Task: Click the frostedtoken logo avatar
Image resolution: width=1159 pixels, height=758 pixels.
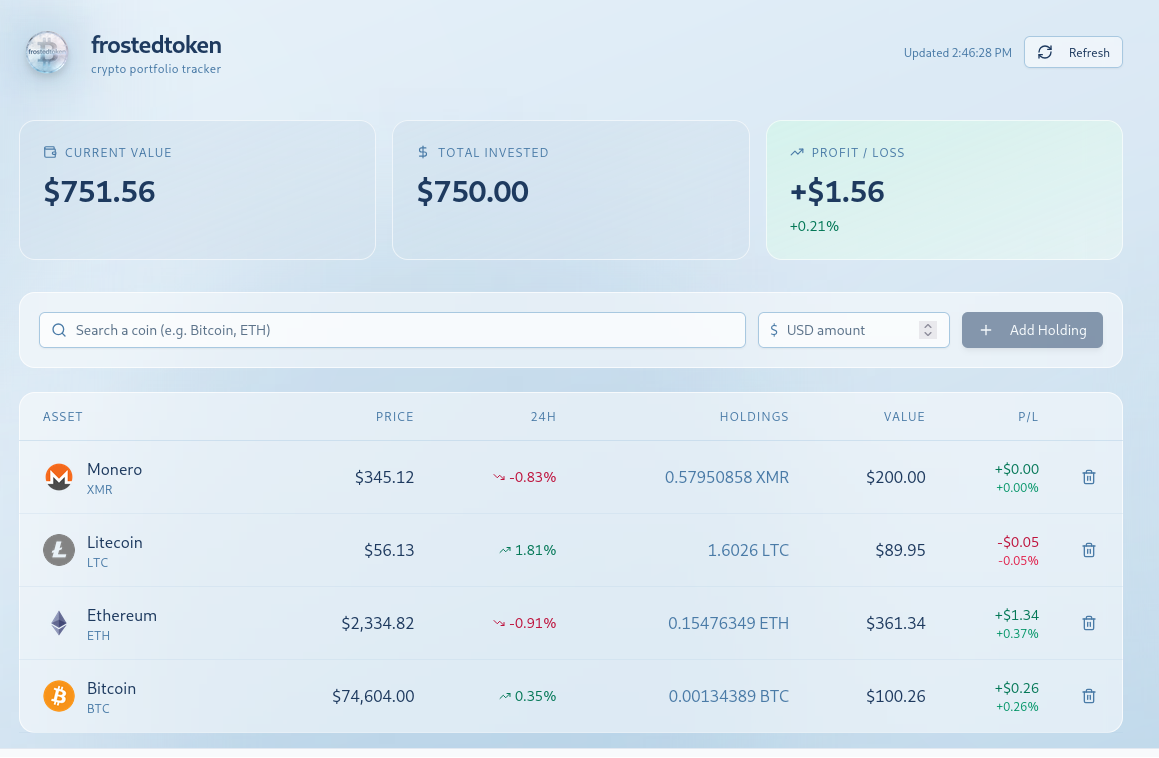Action: coord(47,53)
